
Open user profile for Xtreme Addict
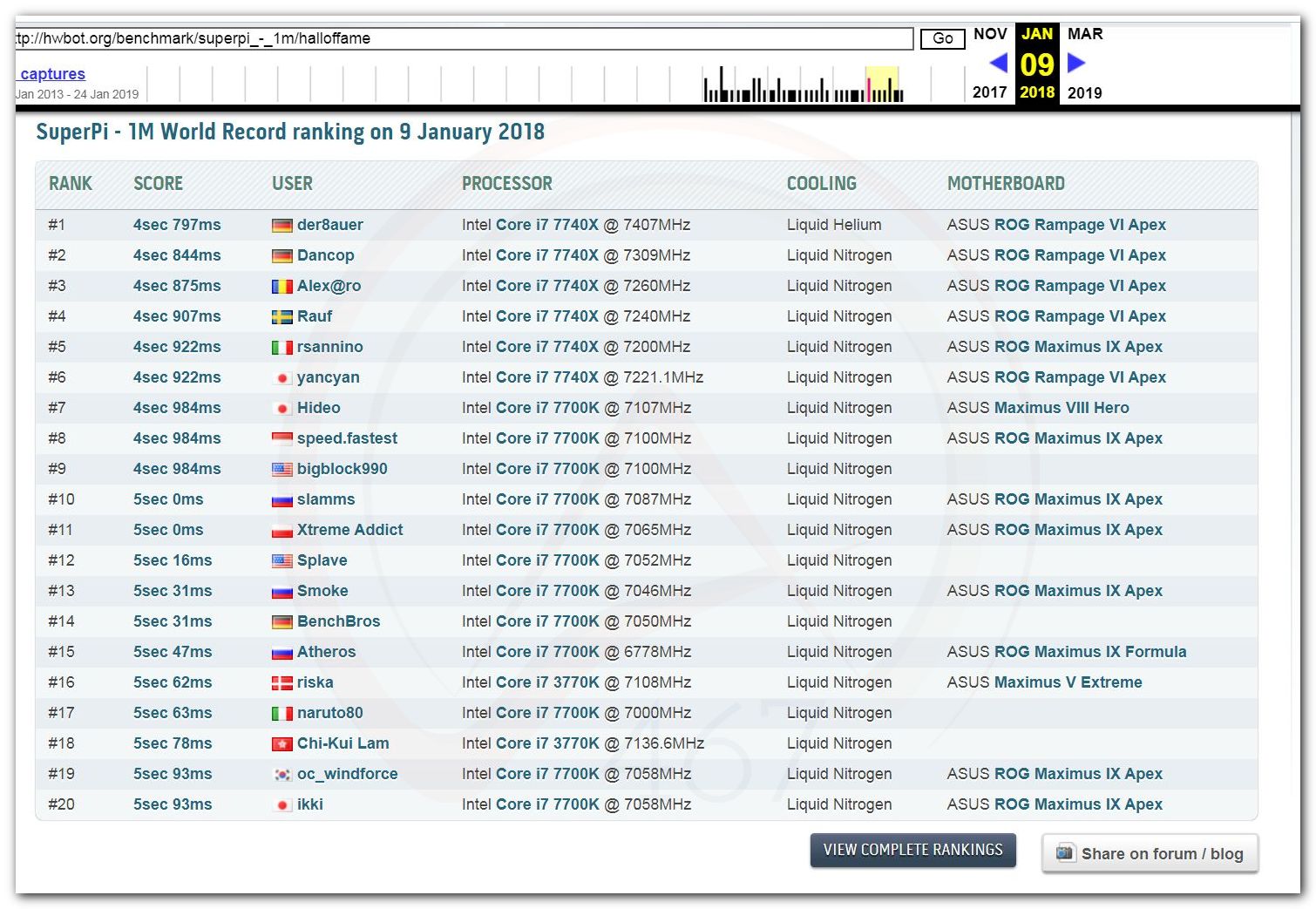(349, 530)
